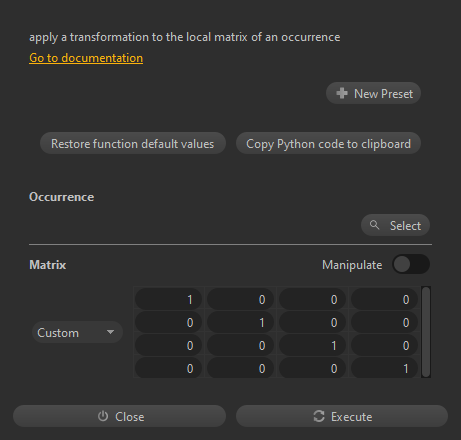The width and height of the screenshot is (461, 440).
Task: Select the fourth row fourth column matrix cell
Action: click(384, 368)
